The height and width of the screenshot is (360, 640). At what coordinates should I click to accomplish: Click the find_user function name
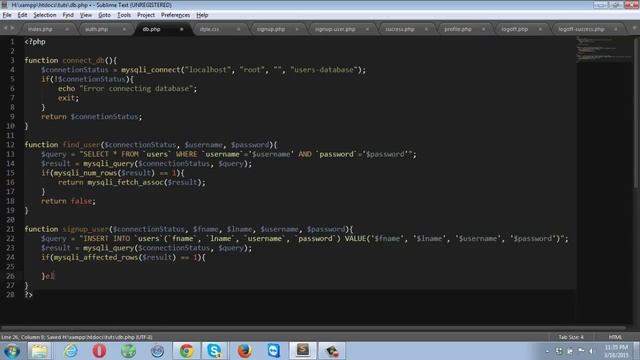[81, 145]
